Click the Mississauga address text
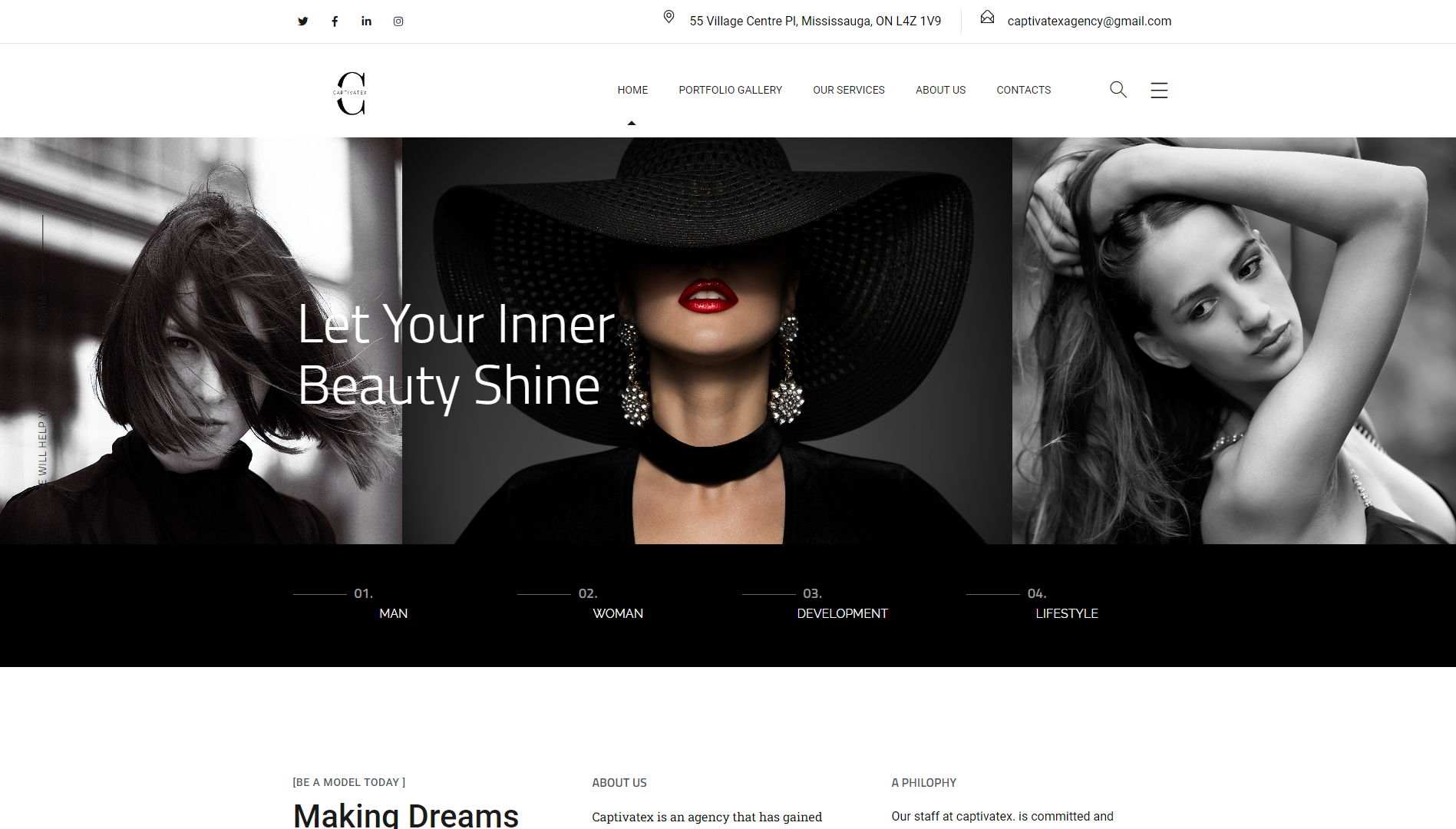 pos(814,21)
